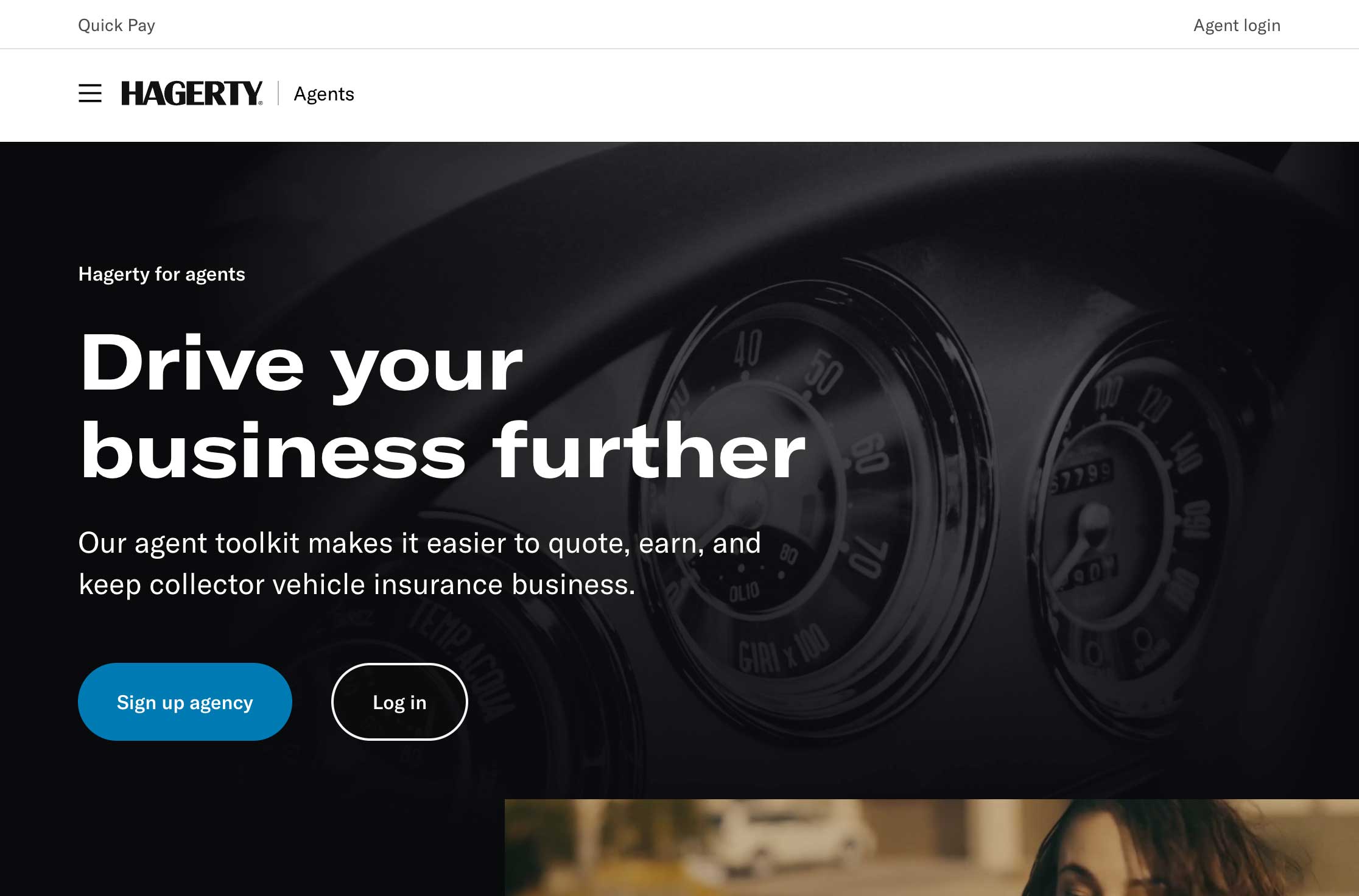
Task: Click the word further in the headline
Action: coord(650,450)
